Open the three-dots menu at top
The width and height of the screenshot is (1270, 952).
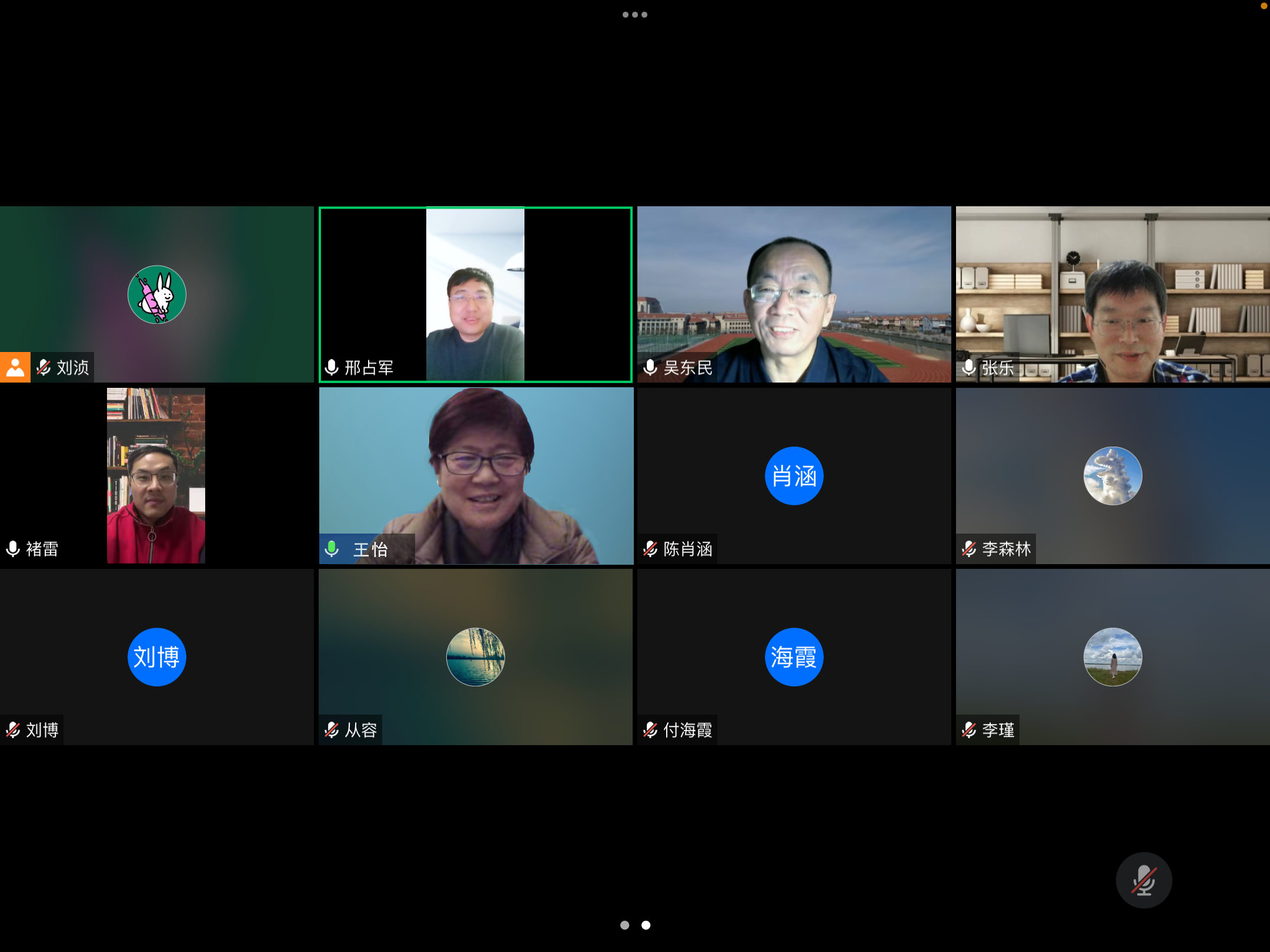coord(634,15)
